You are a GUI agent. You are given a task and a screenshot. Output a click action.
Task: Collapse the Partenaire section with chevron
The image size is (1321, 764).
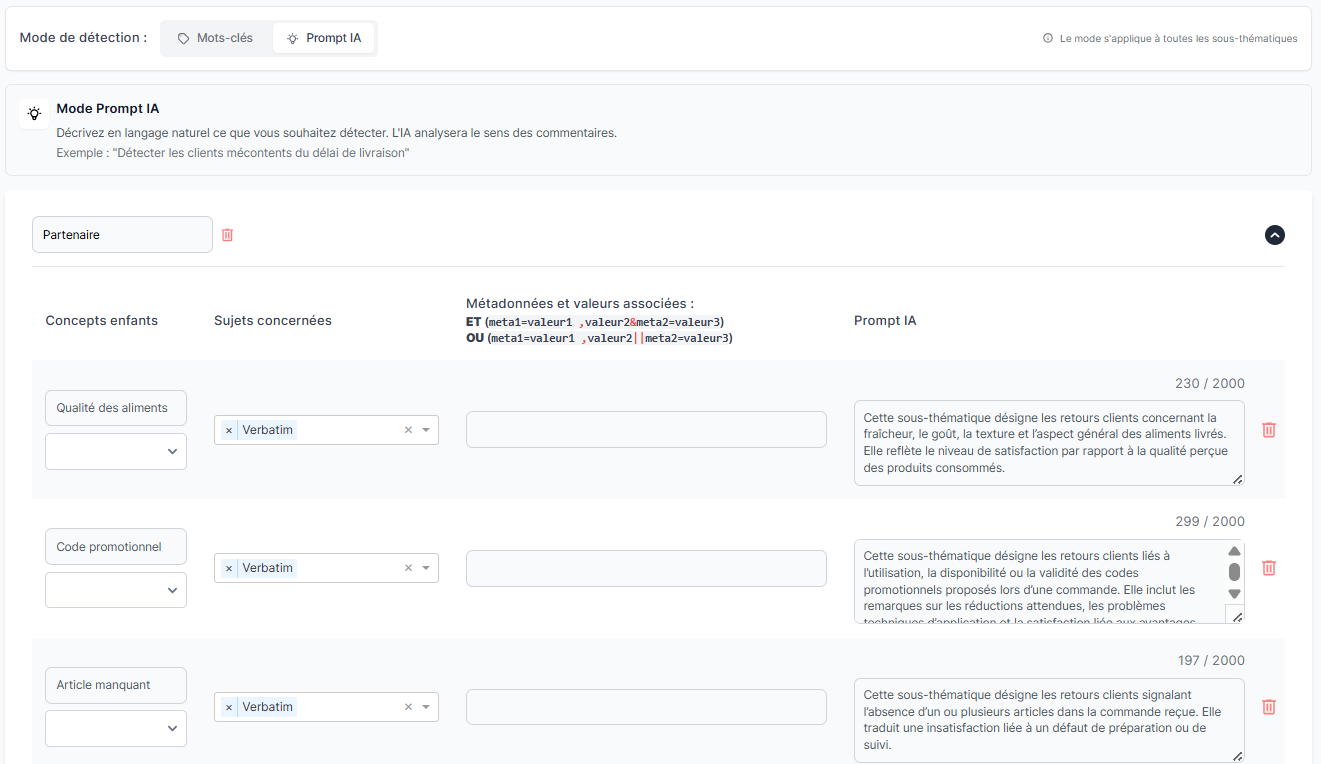coord(1274,235)
